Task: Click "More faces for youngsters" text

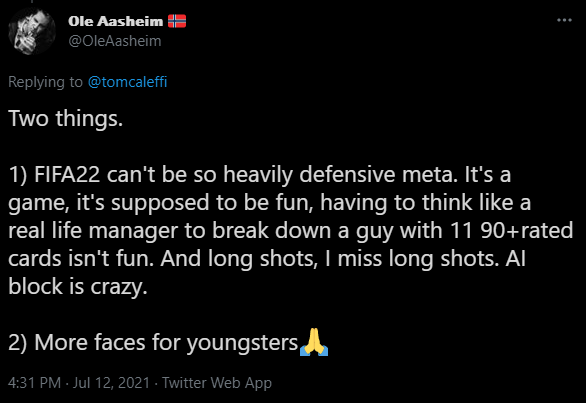Action: click(166, 342)
